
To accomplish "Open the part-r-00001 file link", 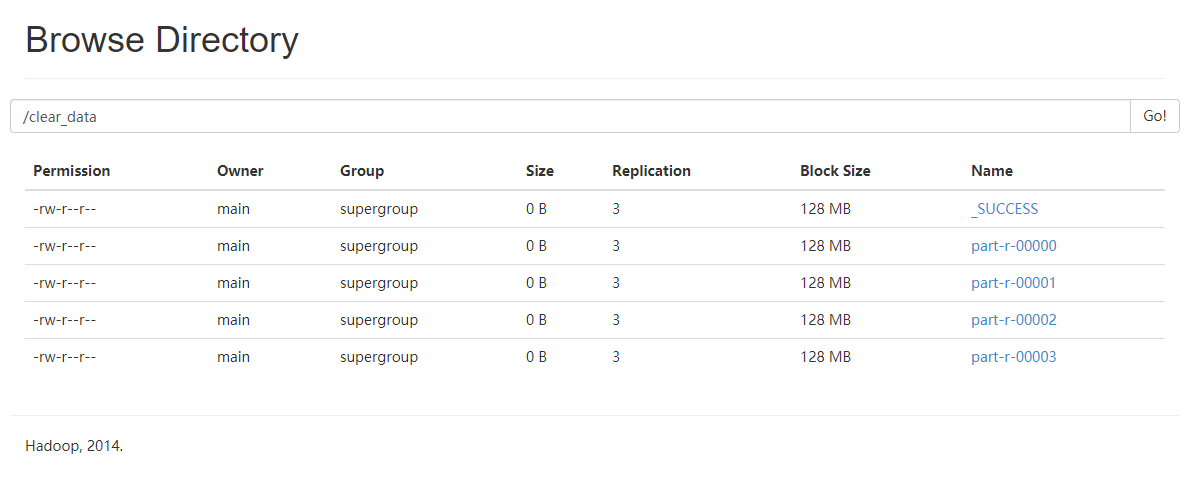I will pos(1013,283).
